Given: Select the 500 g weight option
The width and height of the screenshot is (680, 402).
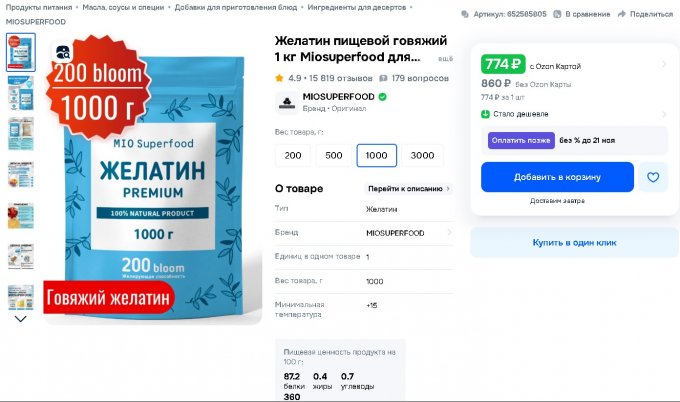Looking at the screenshot, I should [333, 155].
